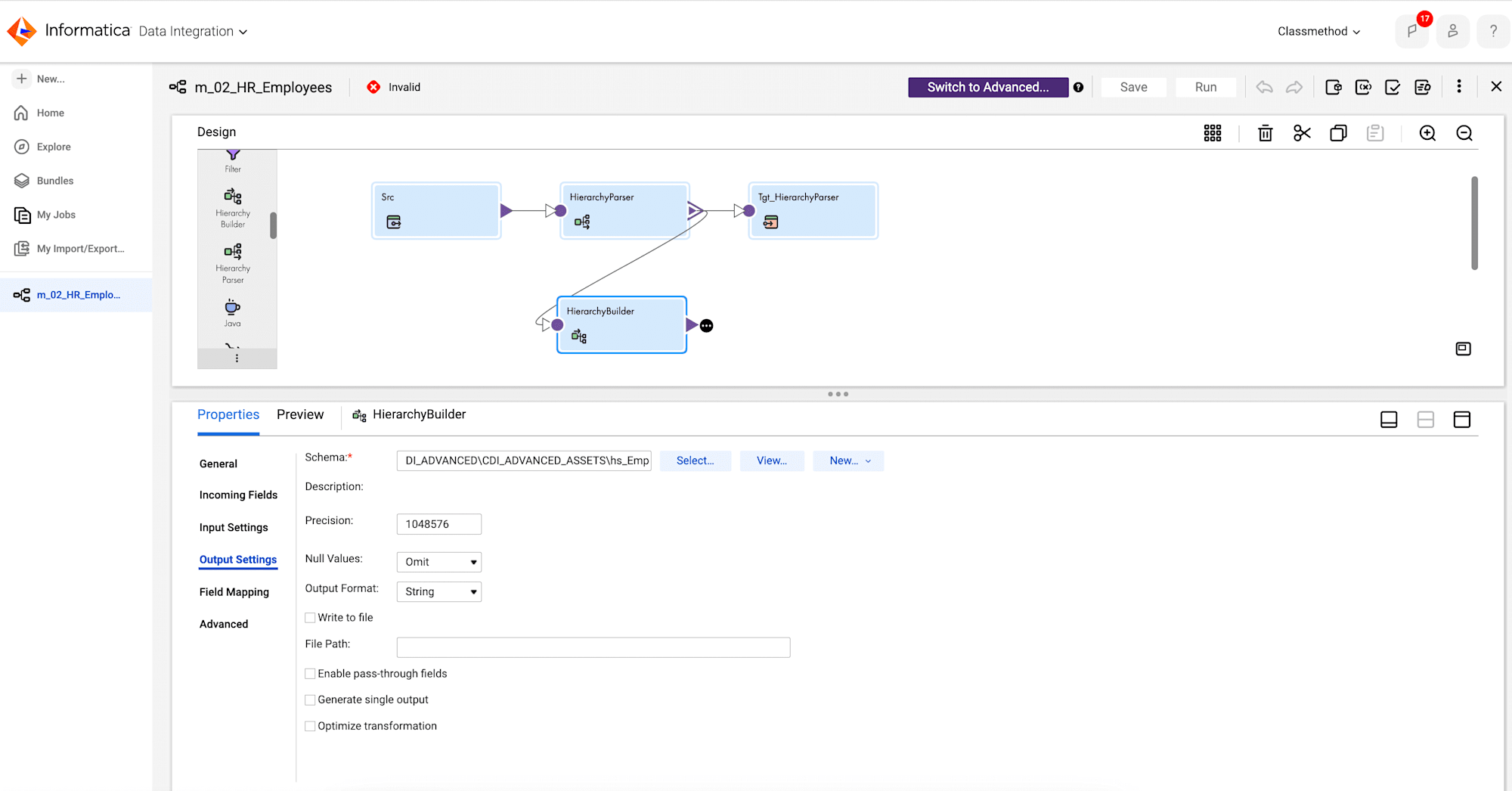The height and width of the screenshot is (791, 1512).
Task: Click the undo arrow icon
Action: click(x=1264, y=87)
